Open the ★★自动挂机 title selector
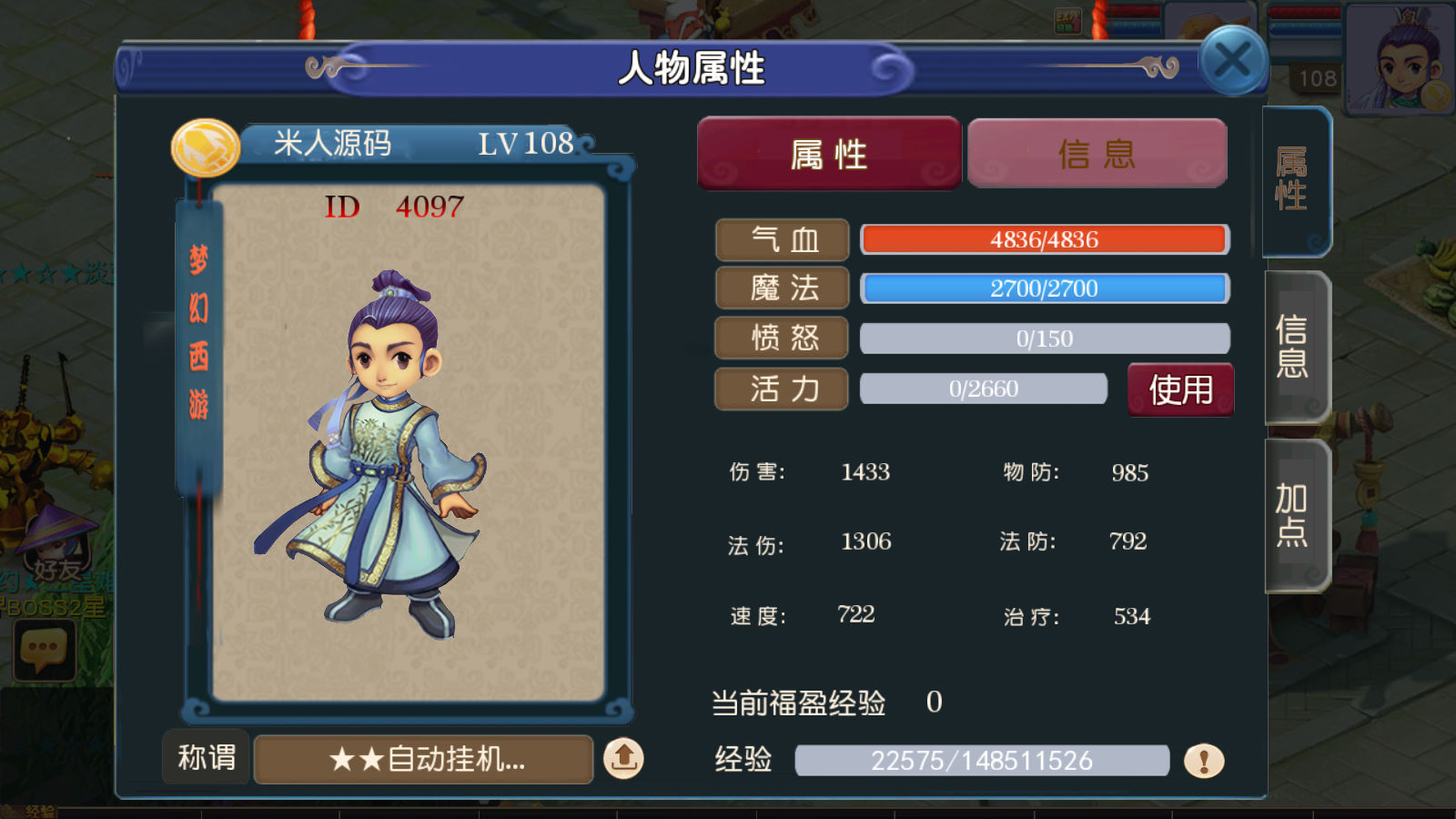Viewport: 1456px width, 819px height. pos(423,759)
